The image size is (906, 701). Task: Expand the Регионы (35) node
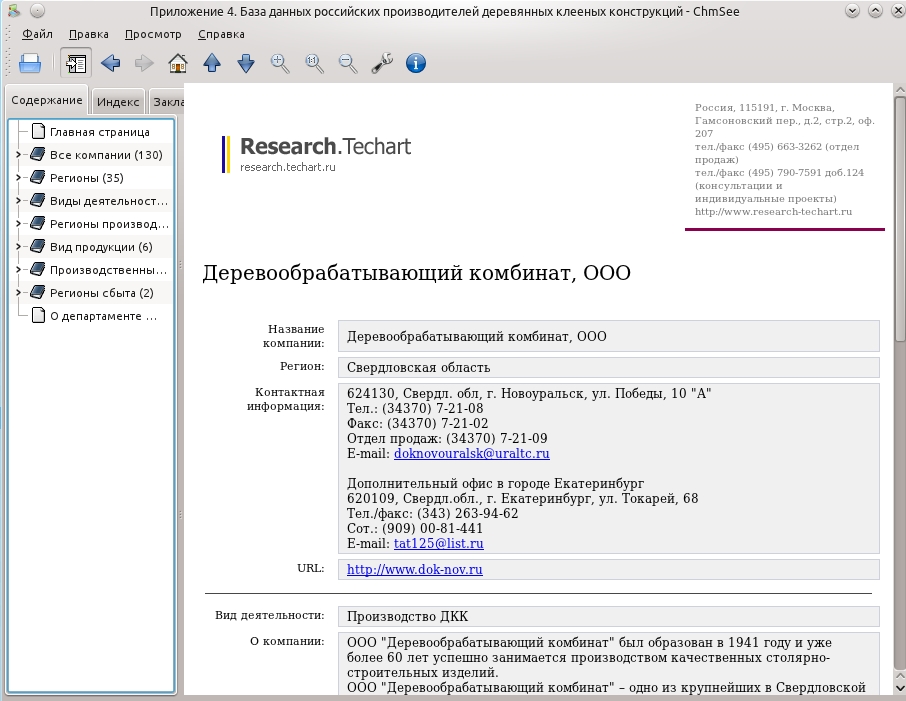pyautogui.click(x=18, y=178)
